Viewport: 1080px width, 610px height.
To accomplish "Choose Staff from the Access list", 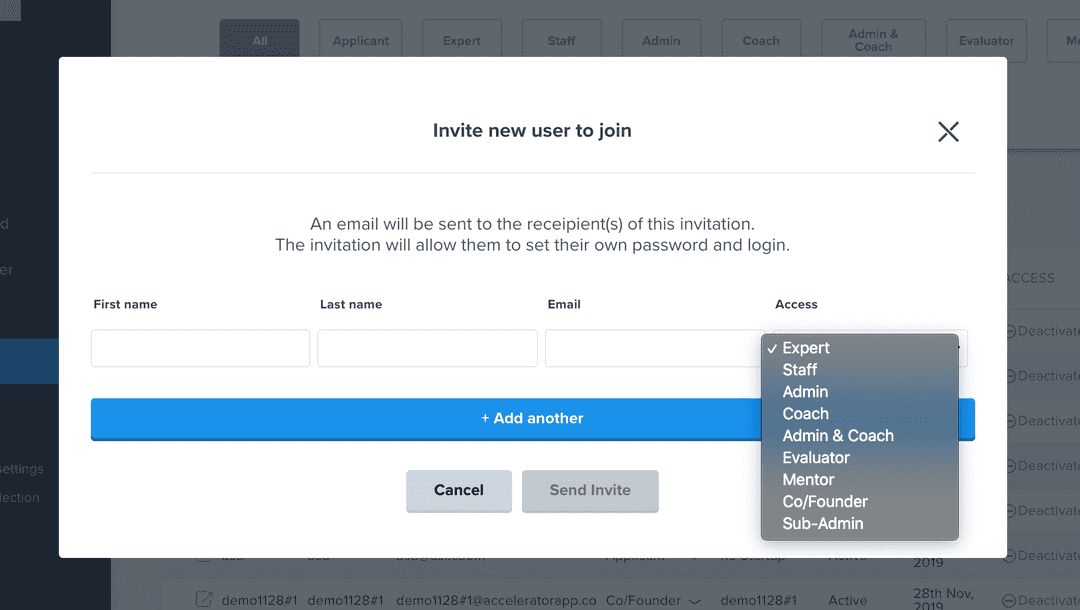I will point(800,370).
